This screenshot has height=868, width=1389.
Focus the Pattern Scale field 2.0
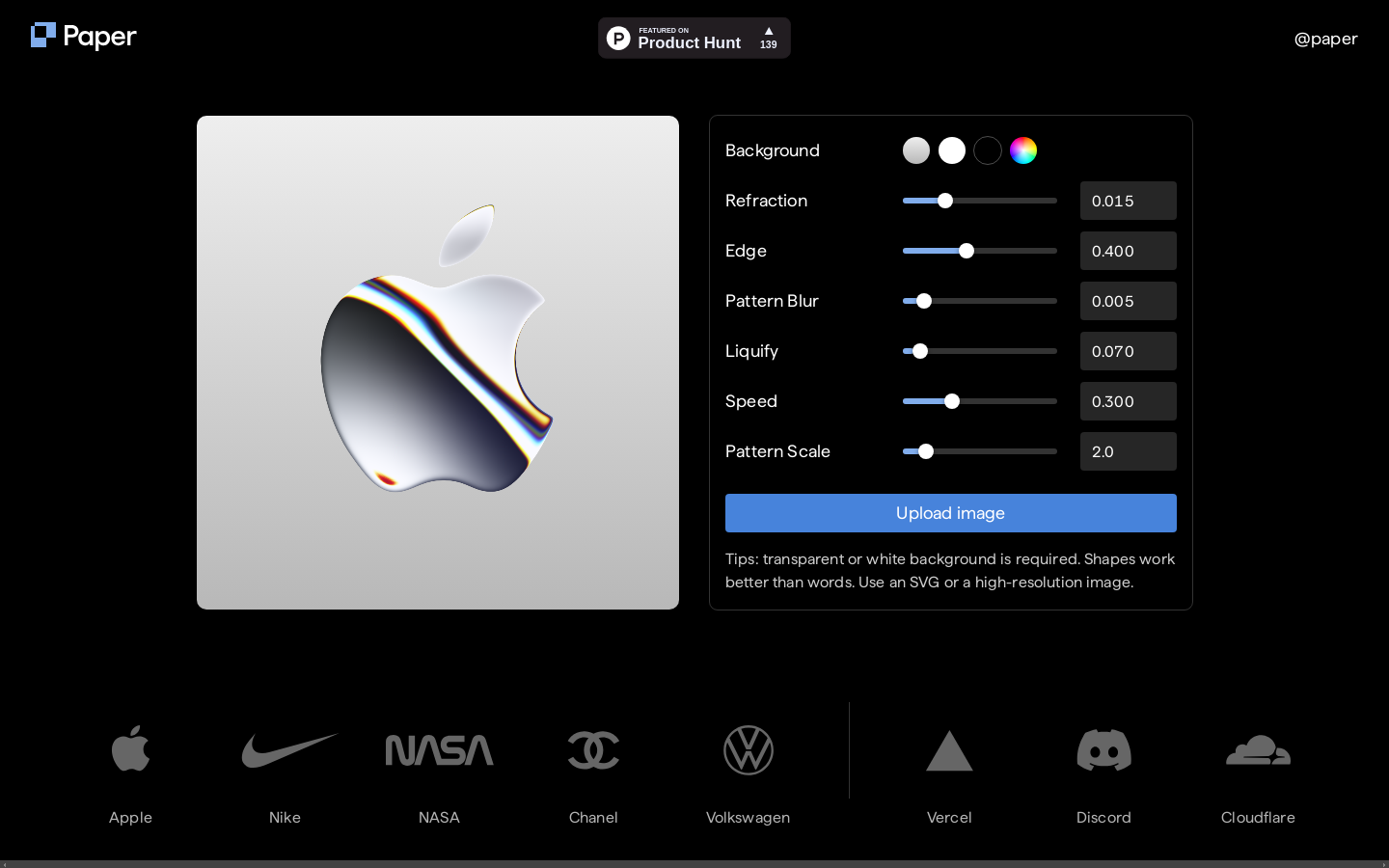tap(1129, 451)
